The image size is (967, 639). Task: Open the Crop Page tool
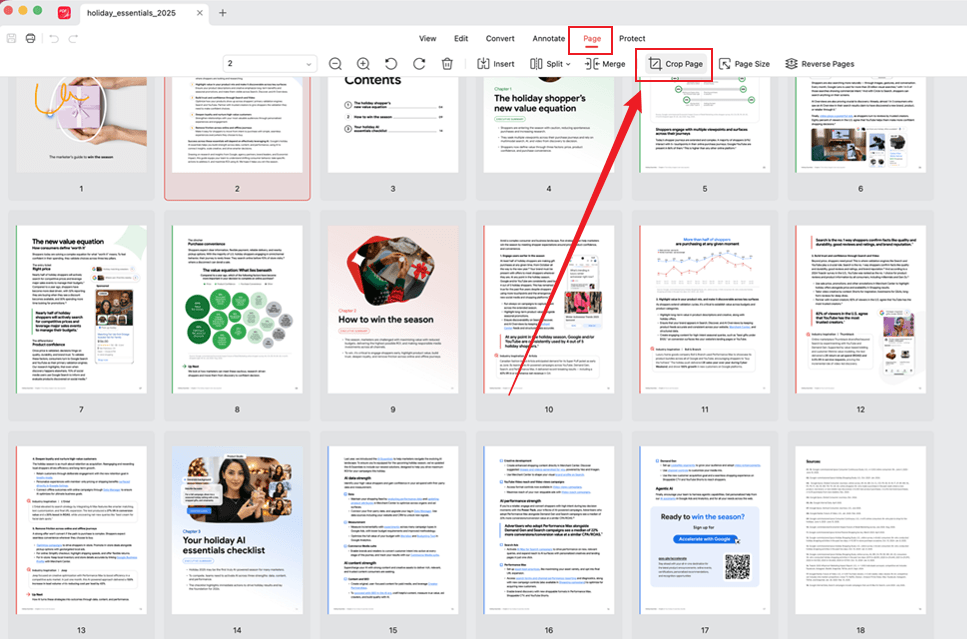(x=674, y=63)
